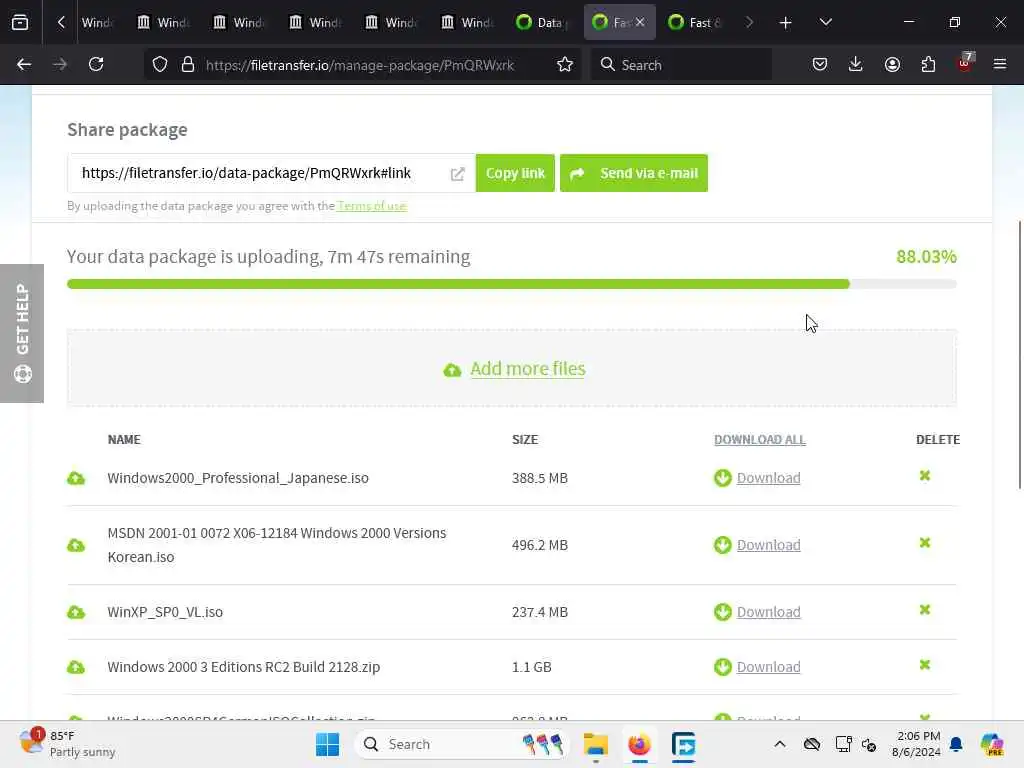Image resolution: width=1024 pixels, height=768 pixels.
Task: Open a new tab with plus icon
Action: coord(786,23)
